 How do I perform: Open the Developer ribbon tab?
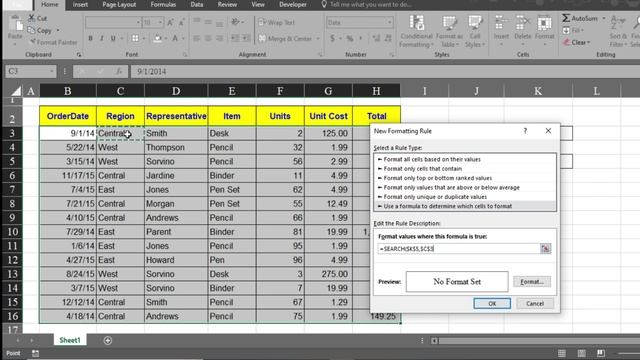point(293,4)
